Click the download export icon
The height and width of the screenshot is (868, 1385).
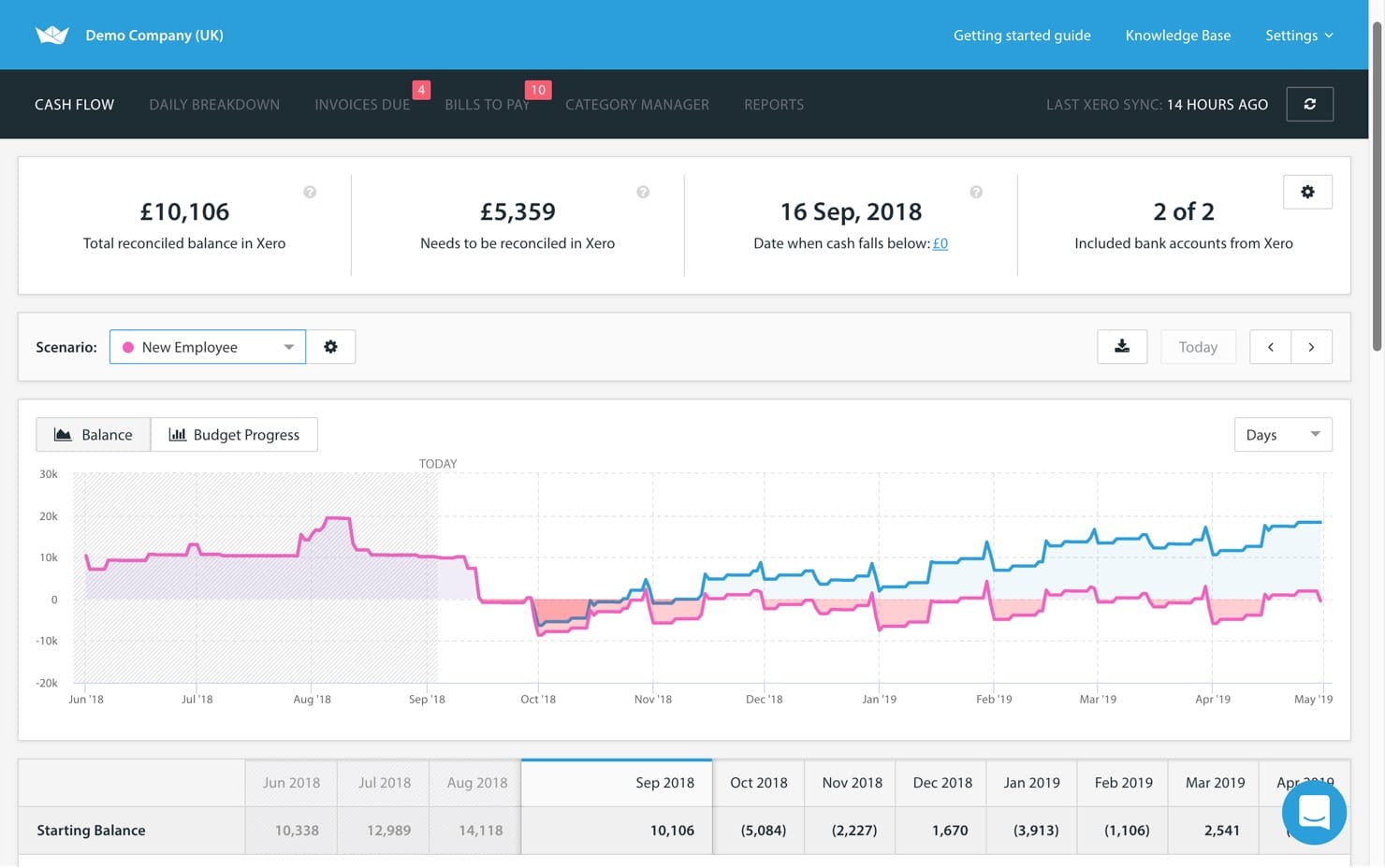pos(1121,347)
